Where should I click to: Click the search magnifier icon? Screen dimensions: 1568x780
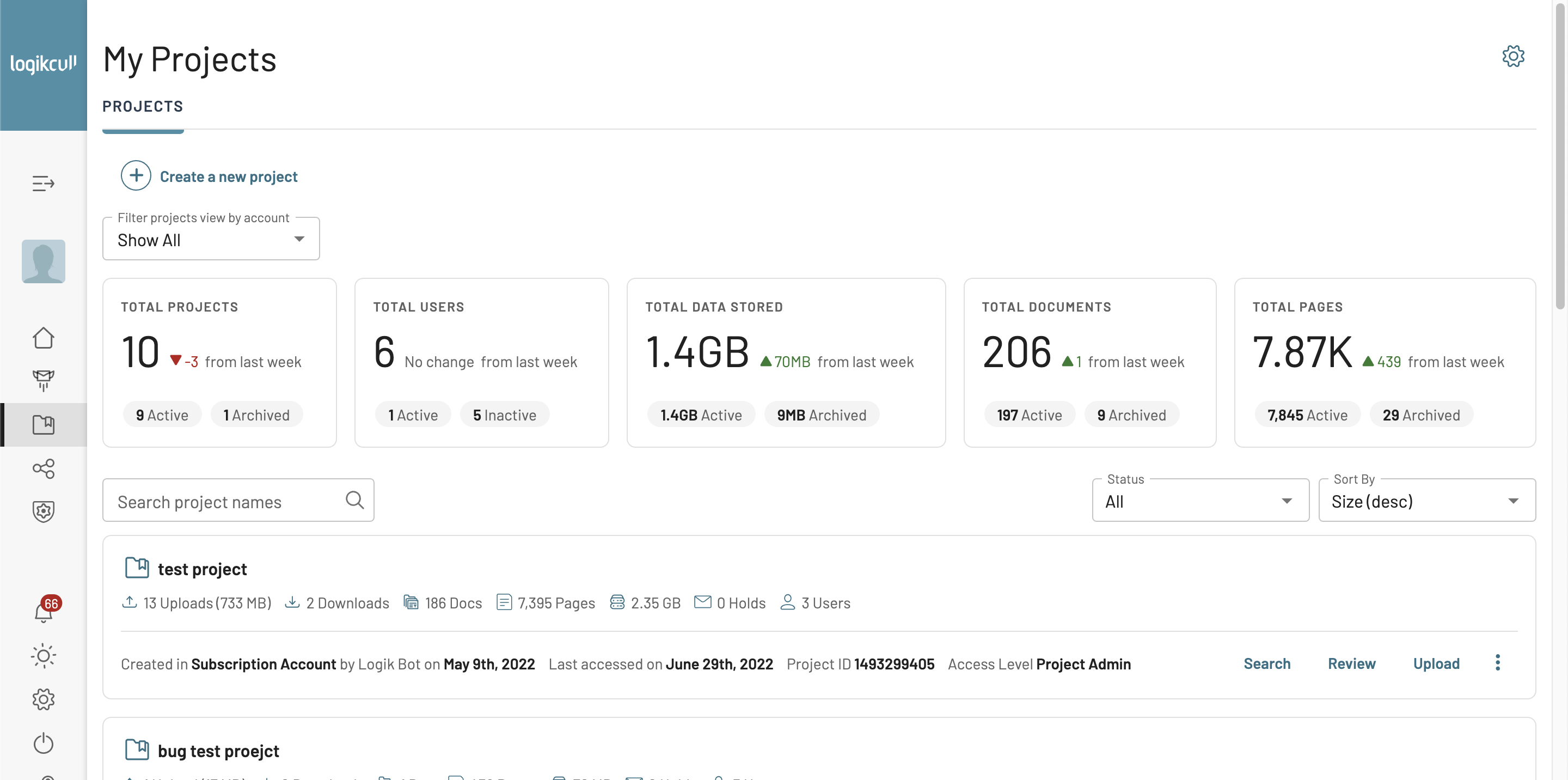355,501
